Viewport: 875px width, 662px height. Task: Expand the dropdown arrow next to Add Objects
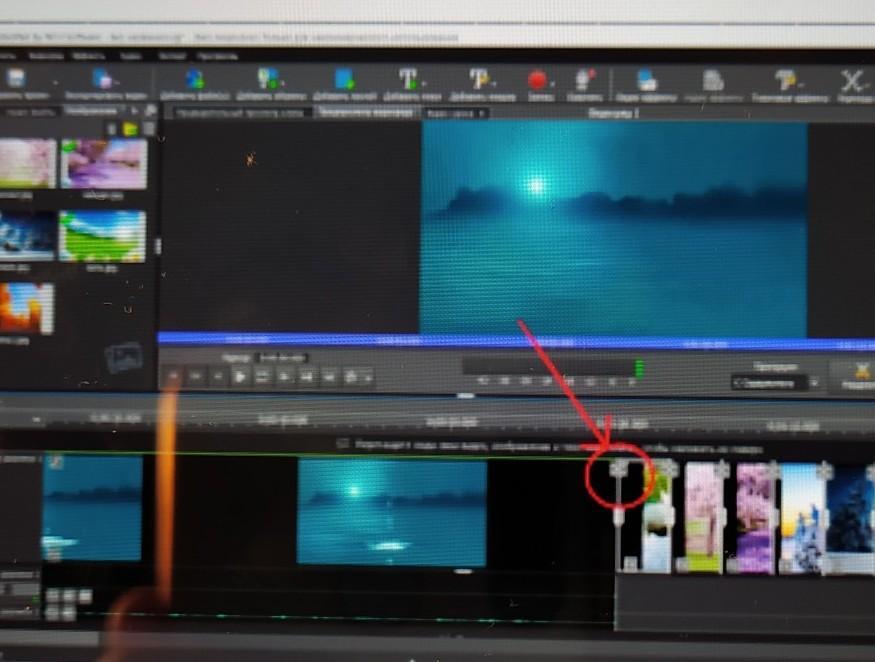[x=283, y=84]
